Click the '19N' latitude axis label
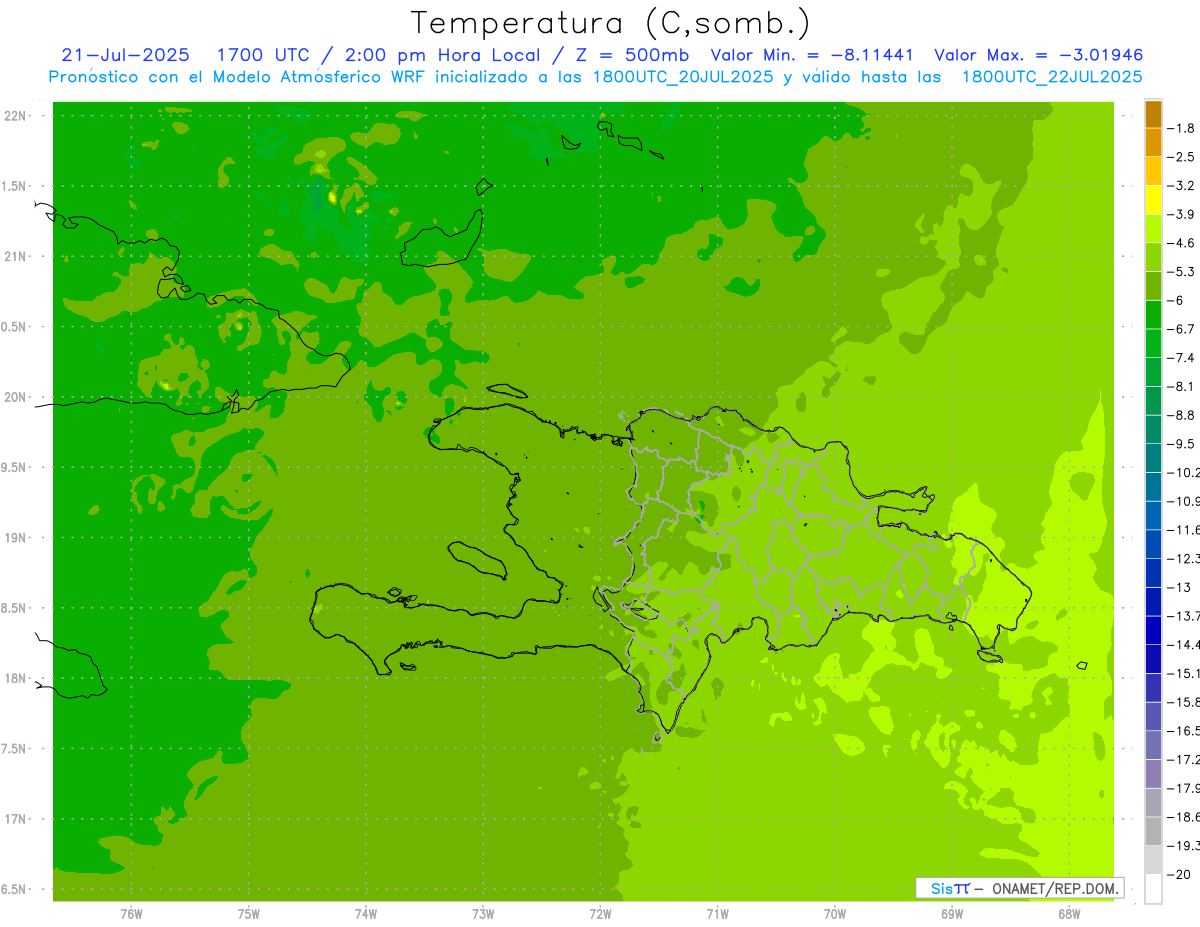 pos(15,538)
